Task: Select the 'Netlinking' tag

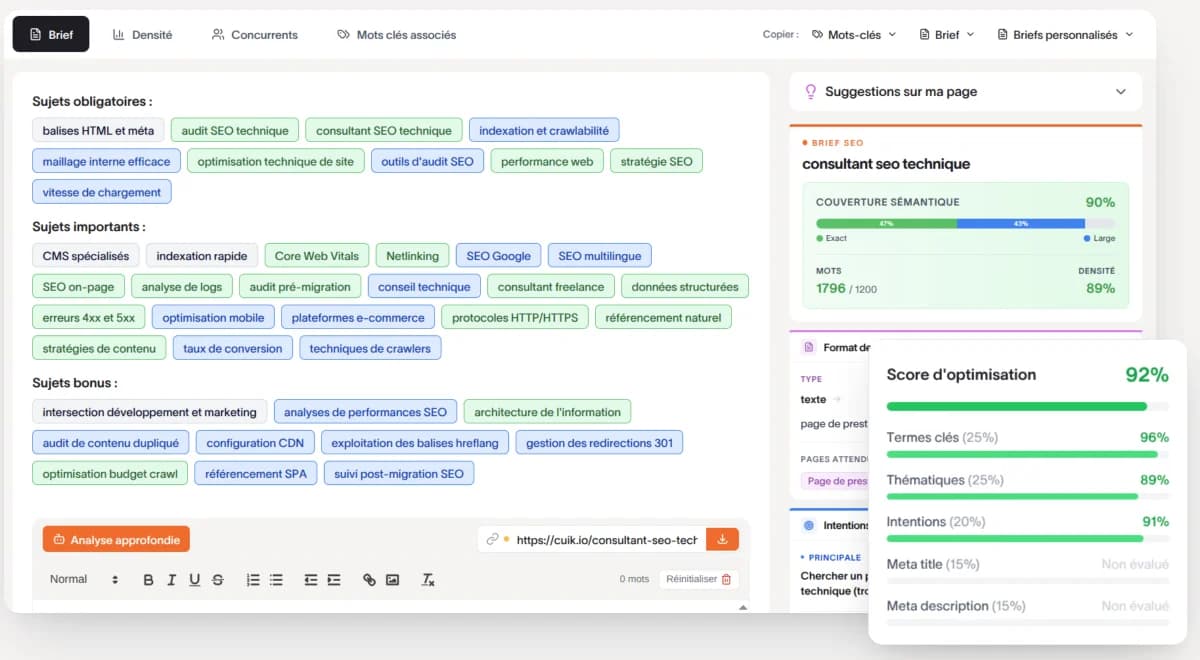Action: tap(412, 256)
